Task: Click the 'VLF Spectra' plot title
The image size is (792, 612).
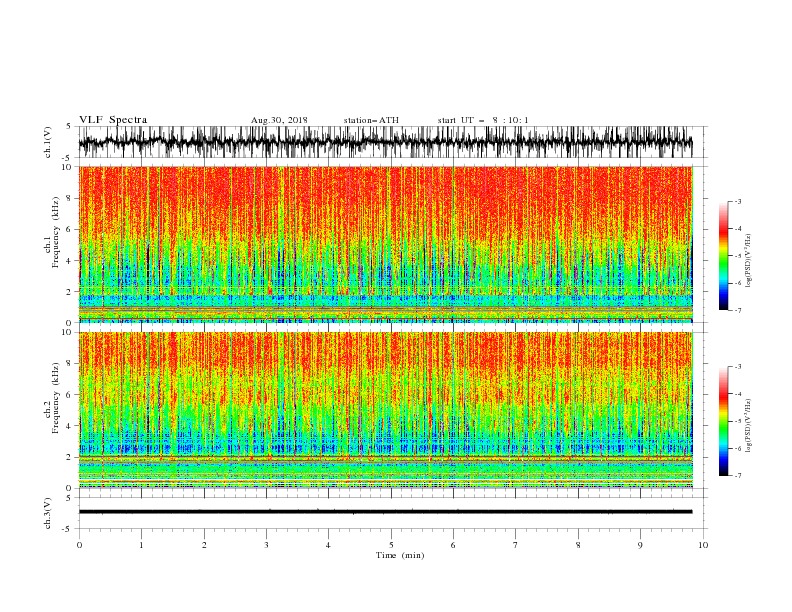Action: (x=113, y=120)
